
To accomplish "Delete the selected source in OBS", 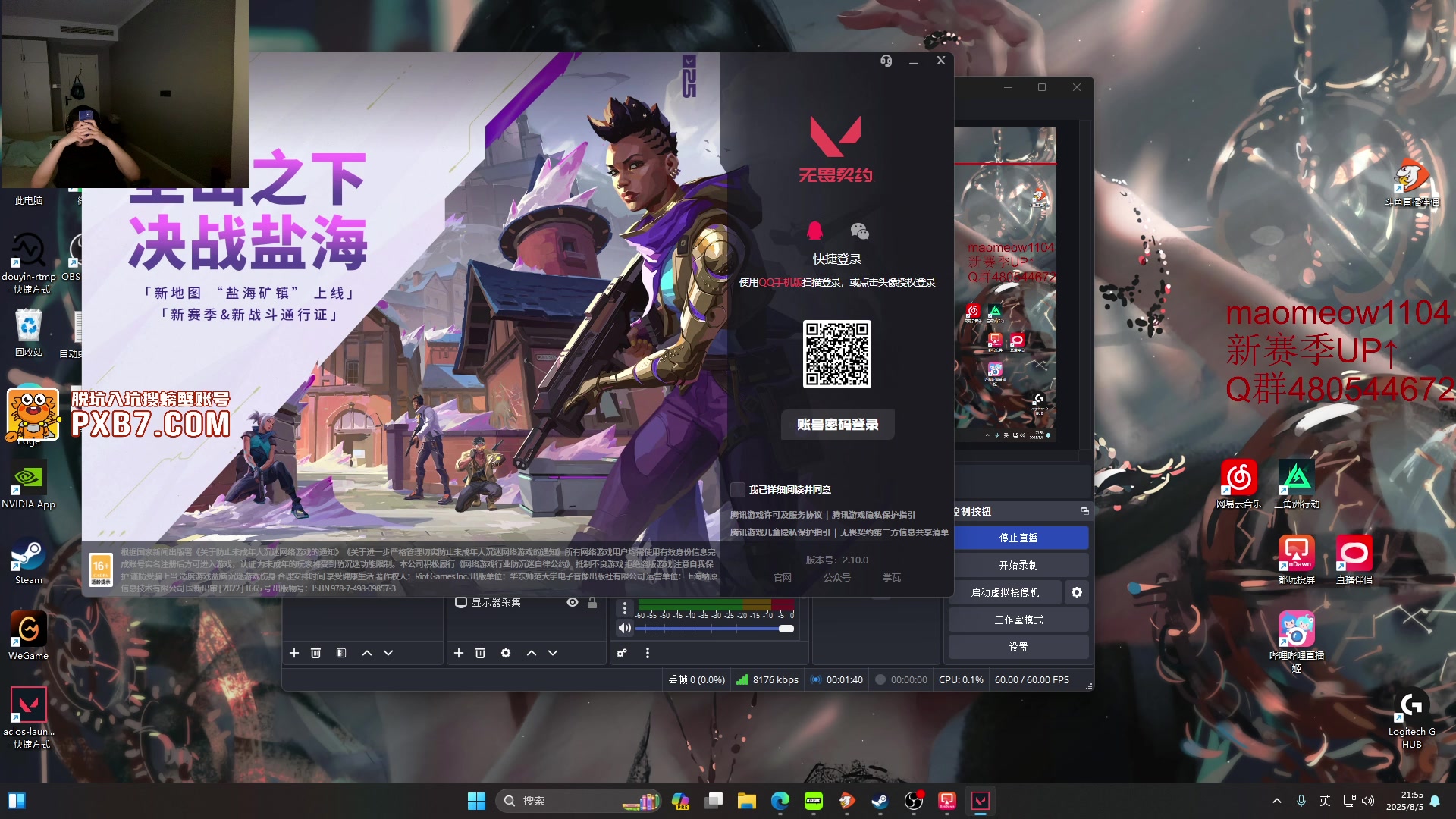I will tap(480, 653).
